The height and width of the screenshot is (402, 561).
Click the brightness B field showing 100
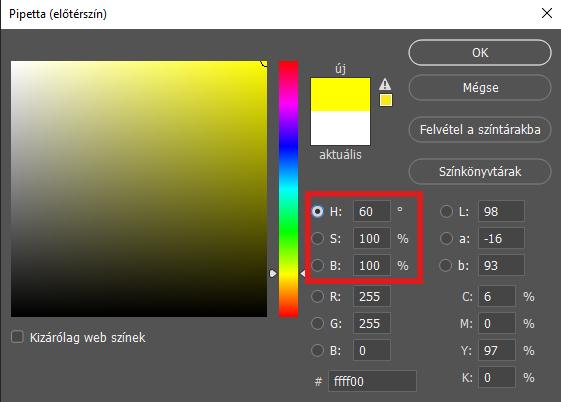pyautogui.click(x=372, y=265)
